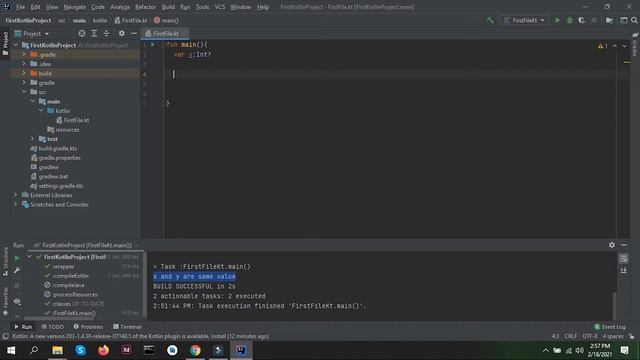
Task: Select :compileKotlin task in run tree
Action: pos(70,276)
